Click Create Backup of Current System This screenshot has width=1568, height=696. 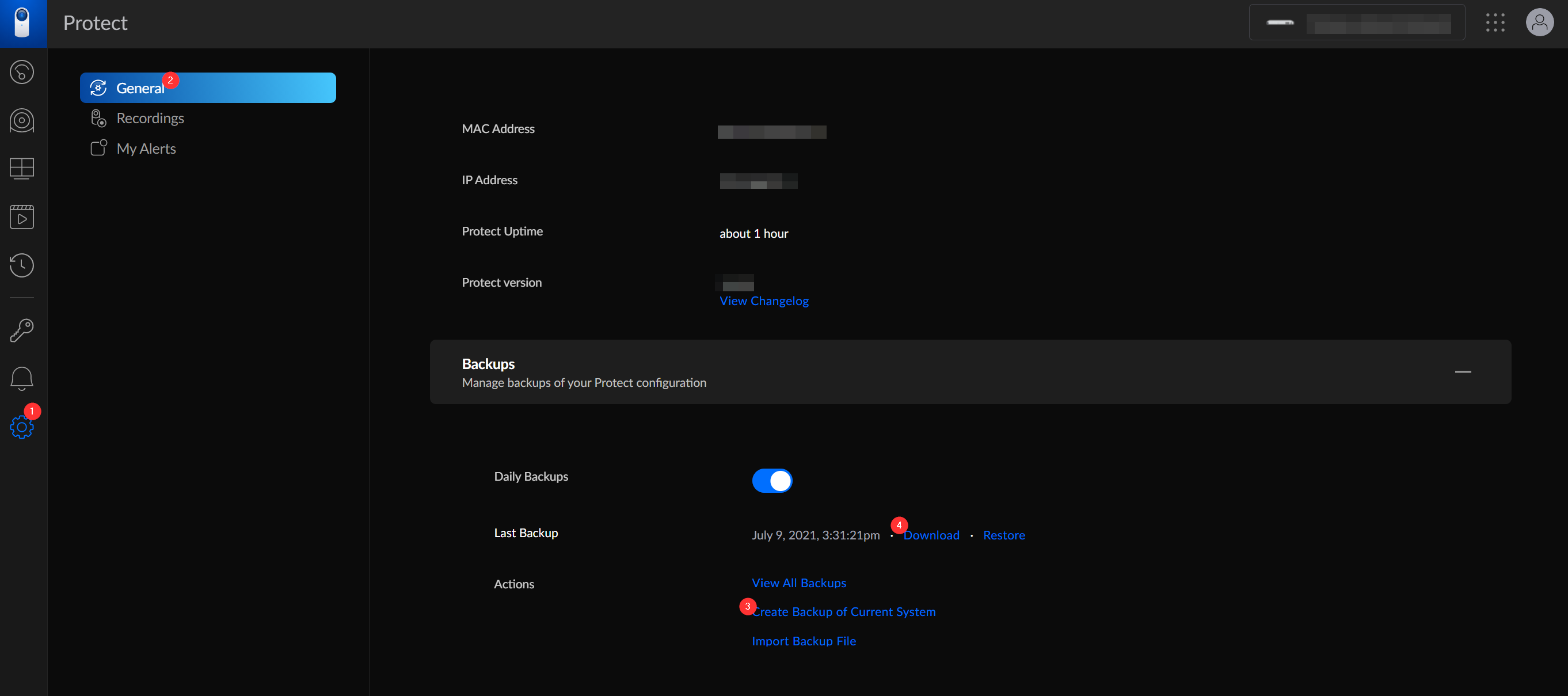tap(844, 611)
